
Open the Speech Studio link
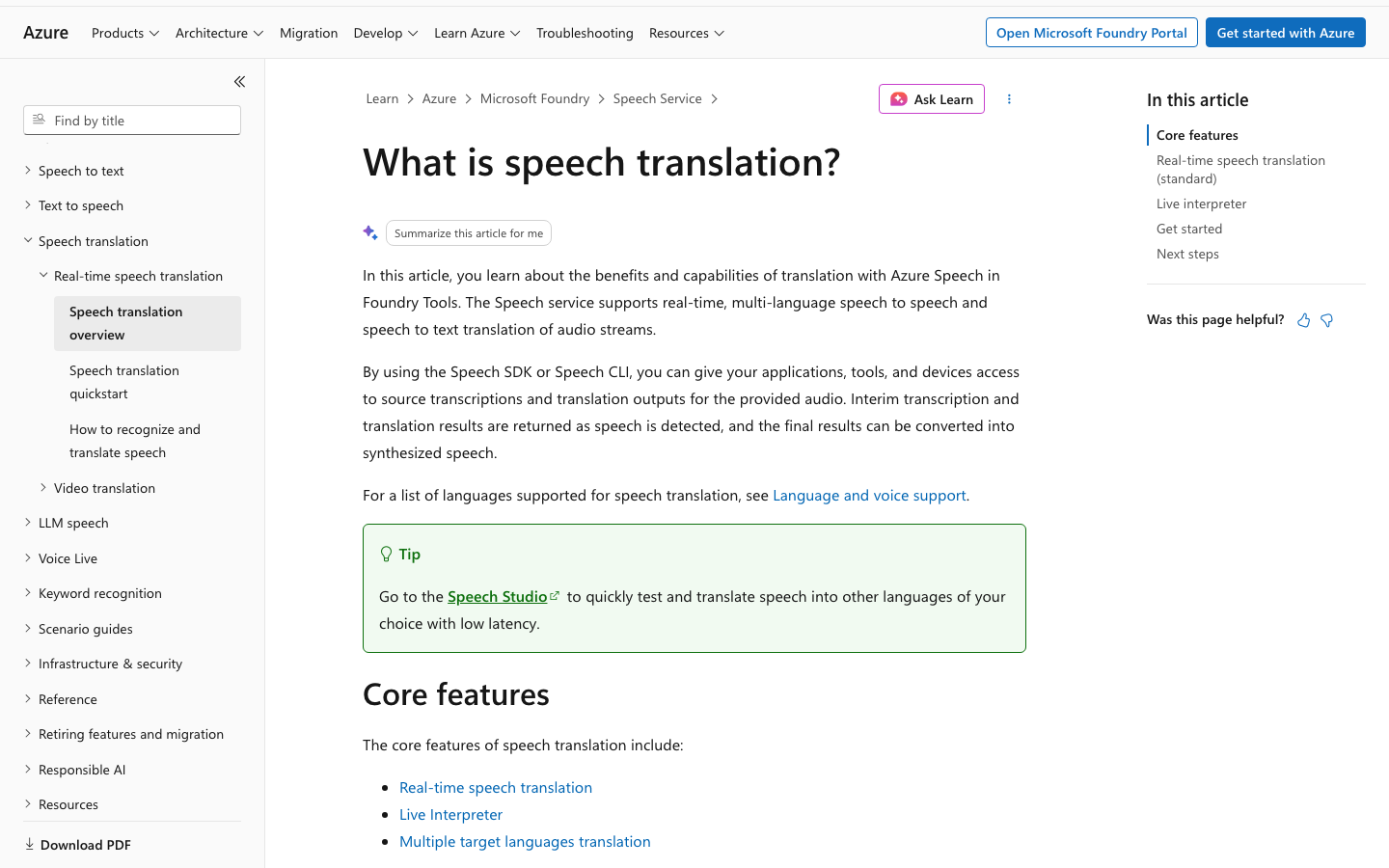503,596
